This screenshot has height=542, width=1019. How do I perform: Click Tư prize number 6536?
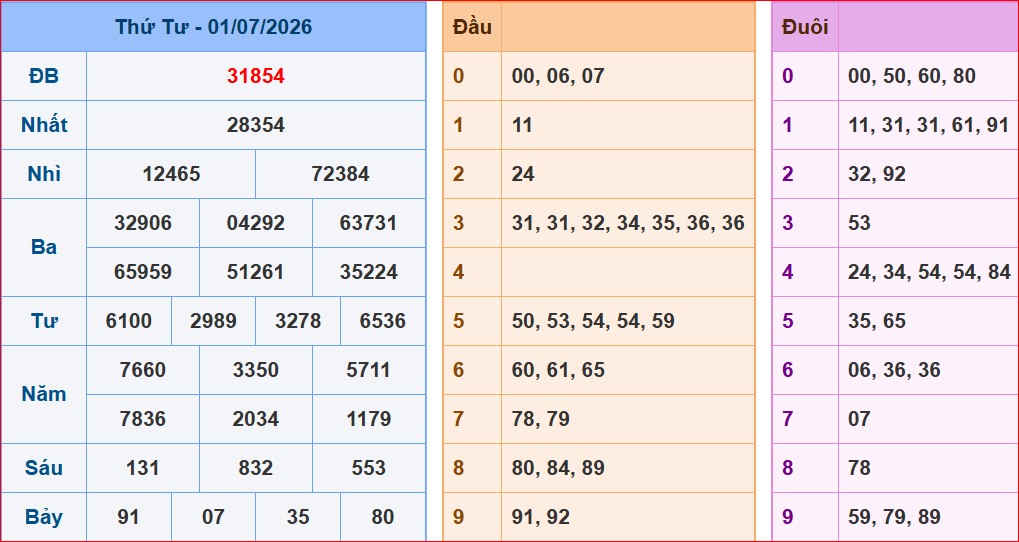click(x=382, y=321)
